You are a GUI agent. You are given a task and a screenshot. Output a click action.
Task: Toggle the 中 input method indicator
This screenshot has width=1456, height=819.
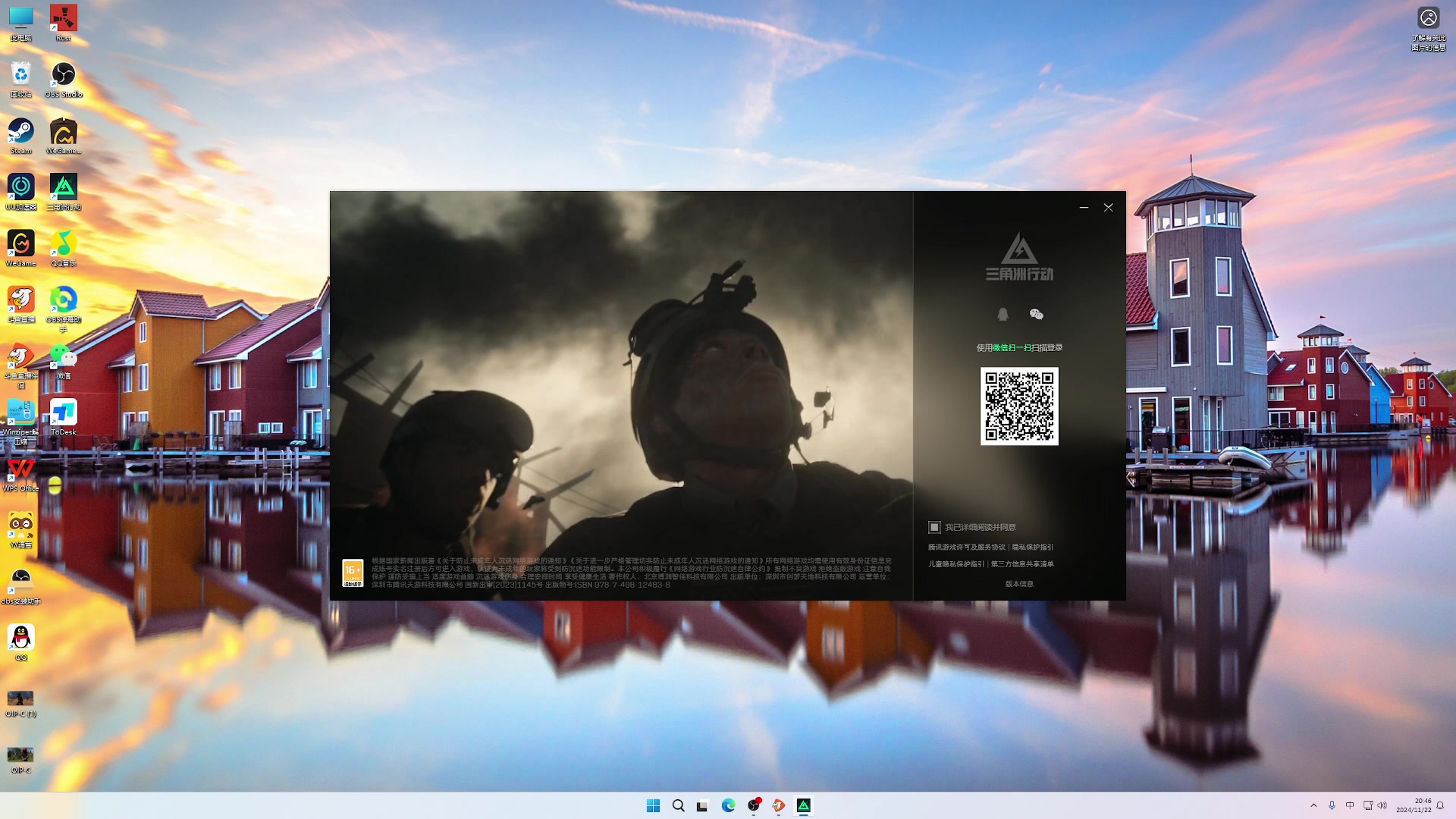[1350, 805]
